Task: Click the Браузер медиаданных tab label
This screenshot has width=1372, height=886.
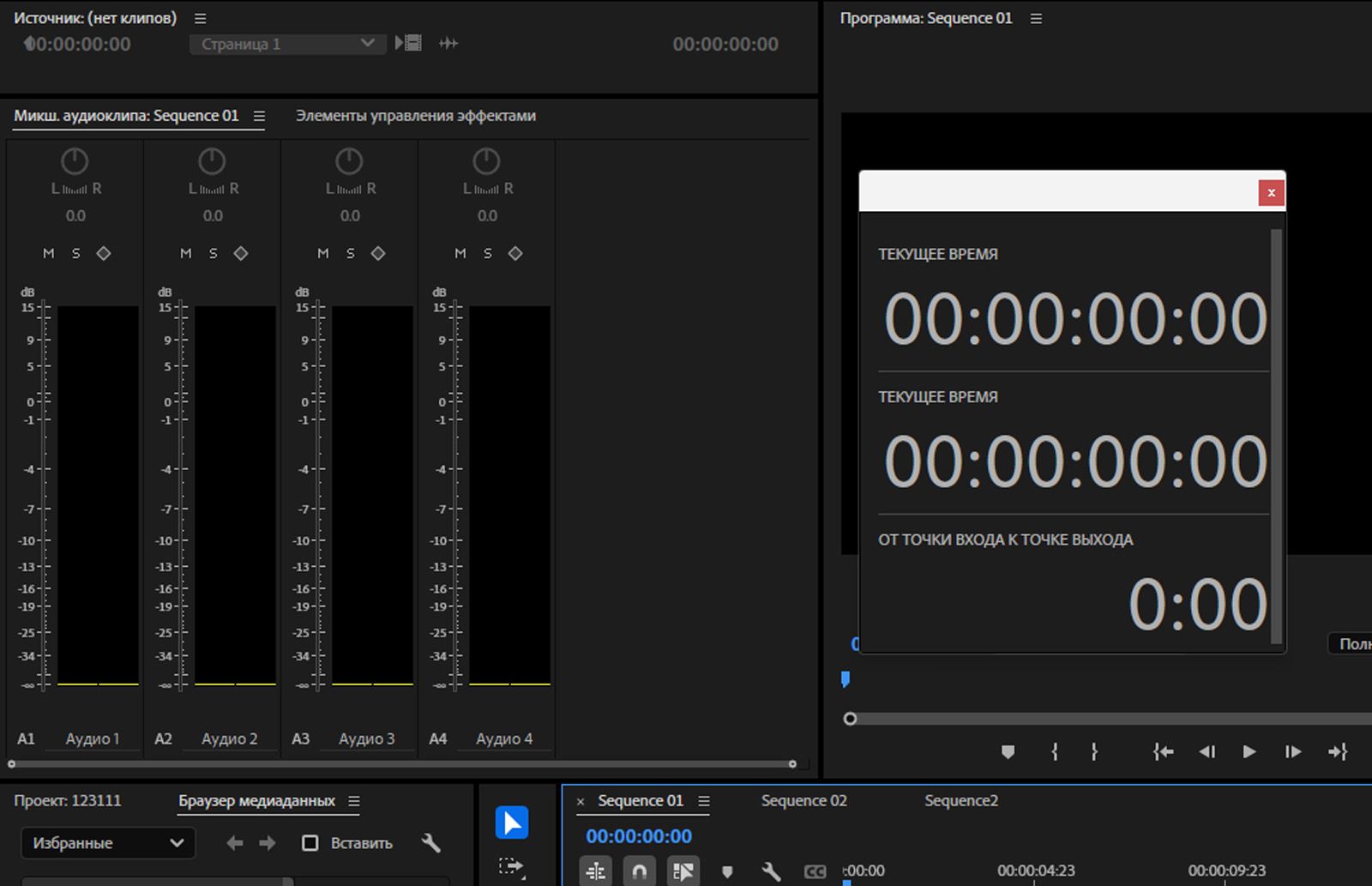Action: 256,800
